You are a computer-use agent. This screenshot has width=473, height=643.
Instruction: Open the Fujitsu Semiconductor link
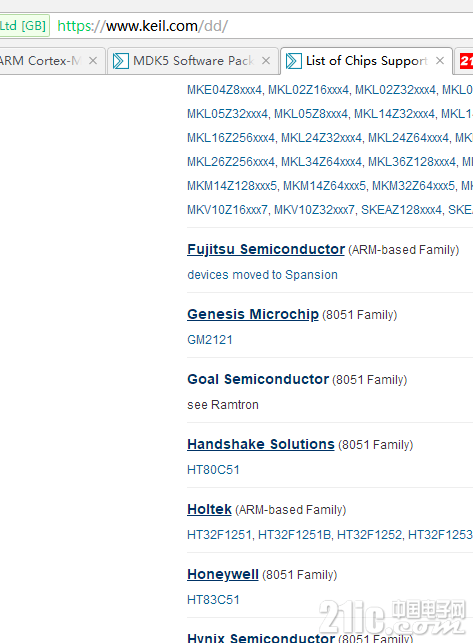tap(266, 249)
